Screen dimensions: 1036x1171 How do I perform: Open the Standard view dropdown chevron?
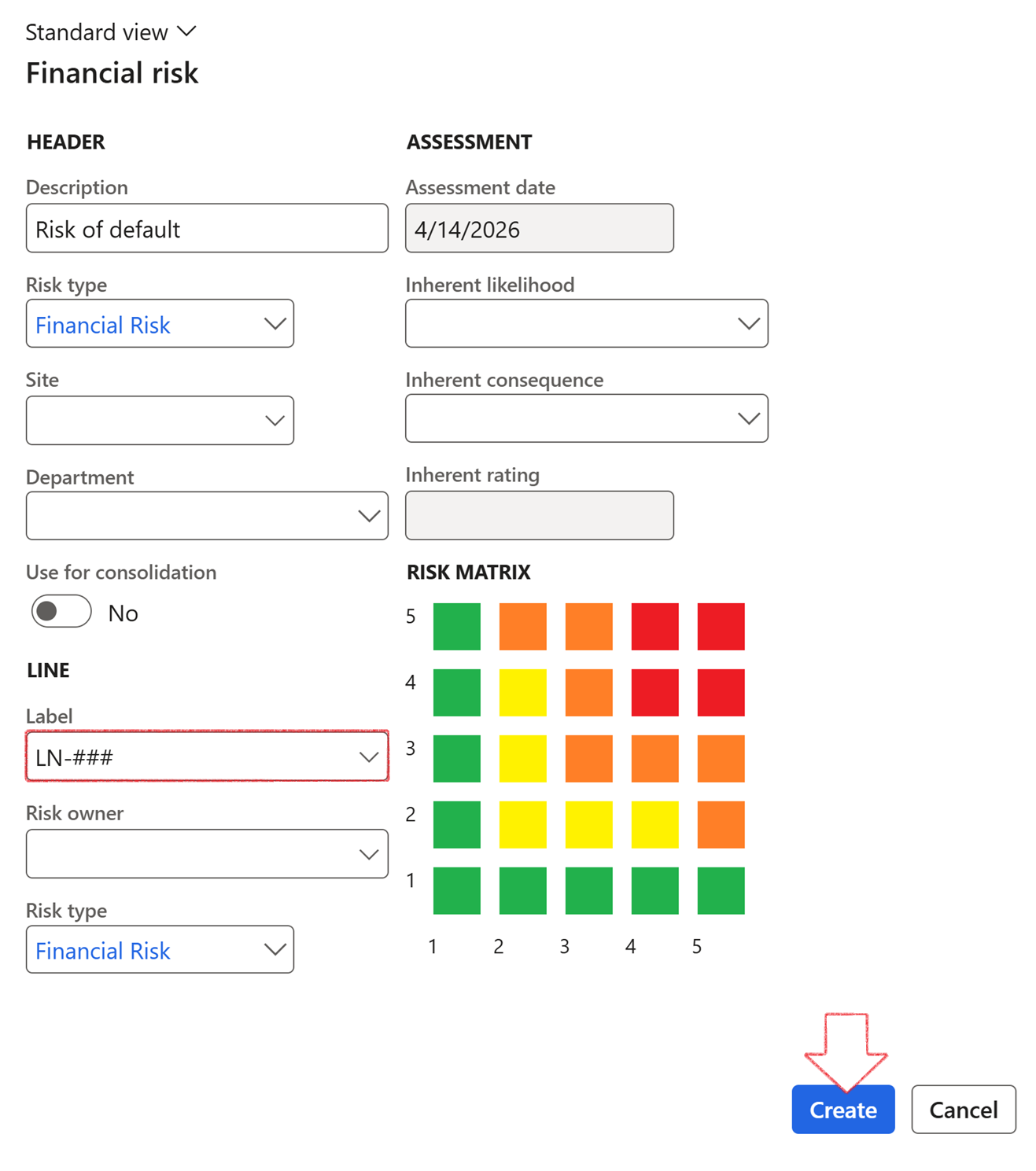pyautogui.click(x=186, y=31)
